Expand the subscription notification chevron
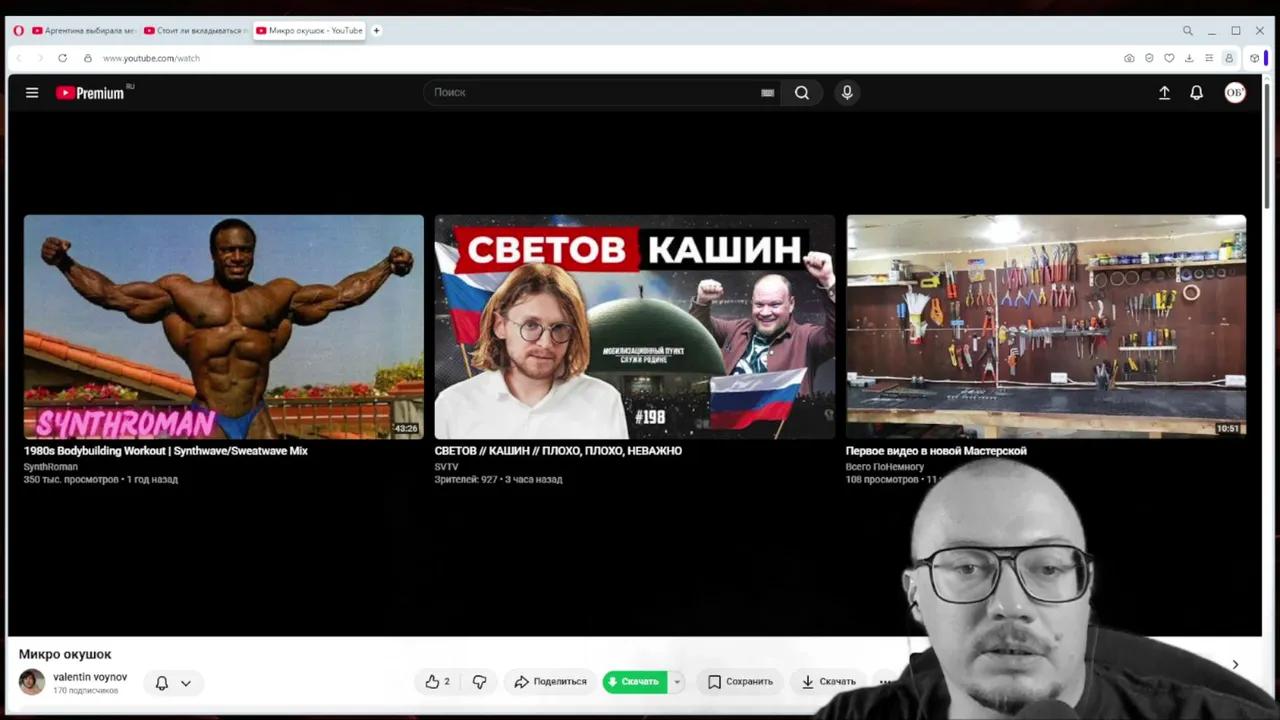Viewport: 1280px width, 720px height. [186, 683]
